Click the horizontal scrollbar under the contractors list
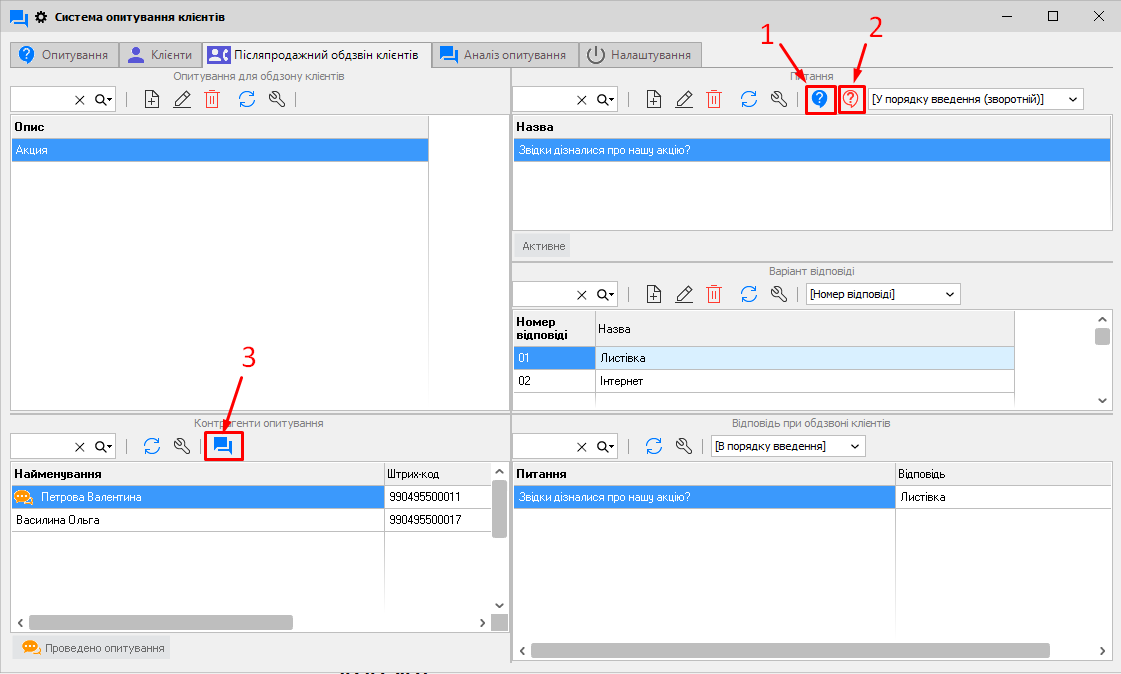1121x674 pixels. pyautogui.click(x=160, y=622)
